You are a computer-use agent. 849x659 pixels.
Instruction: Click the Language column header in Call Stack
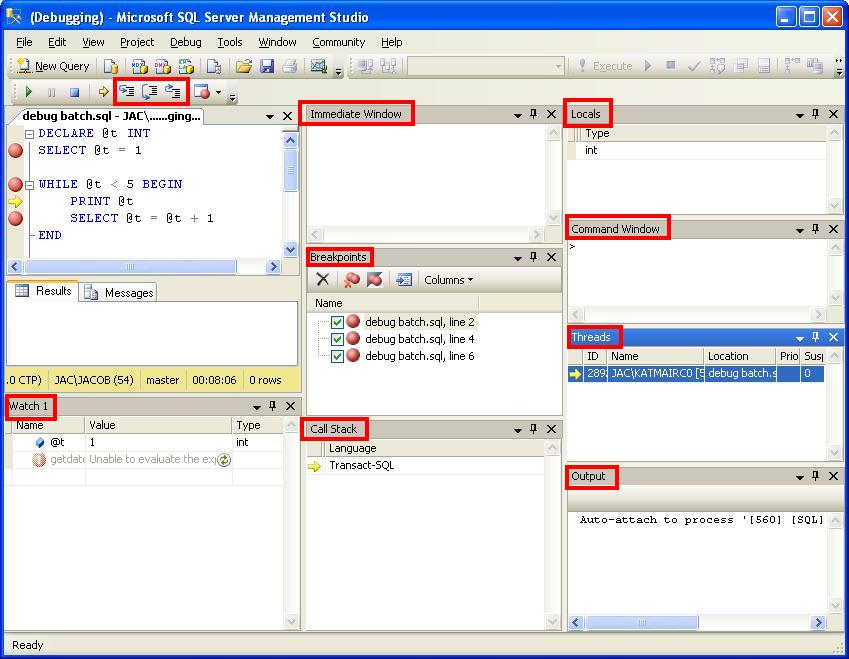434,448
